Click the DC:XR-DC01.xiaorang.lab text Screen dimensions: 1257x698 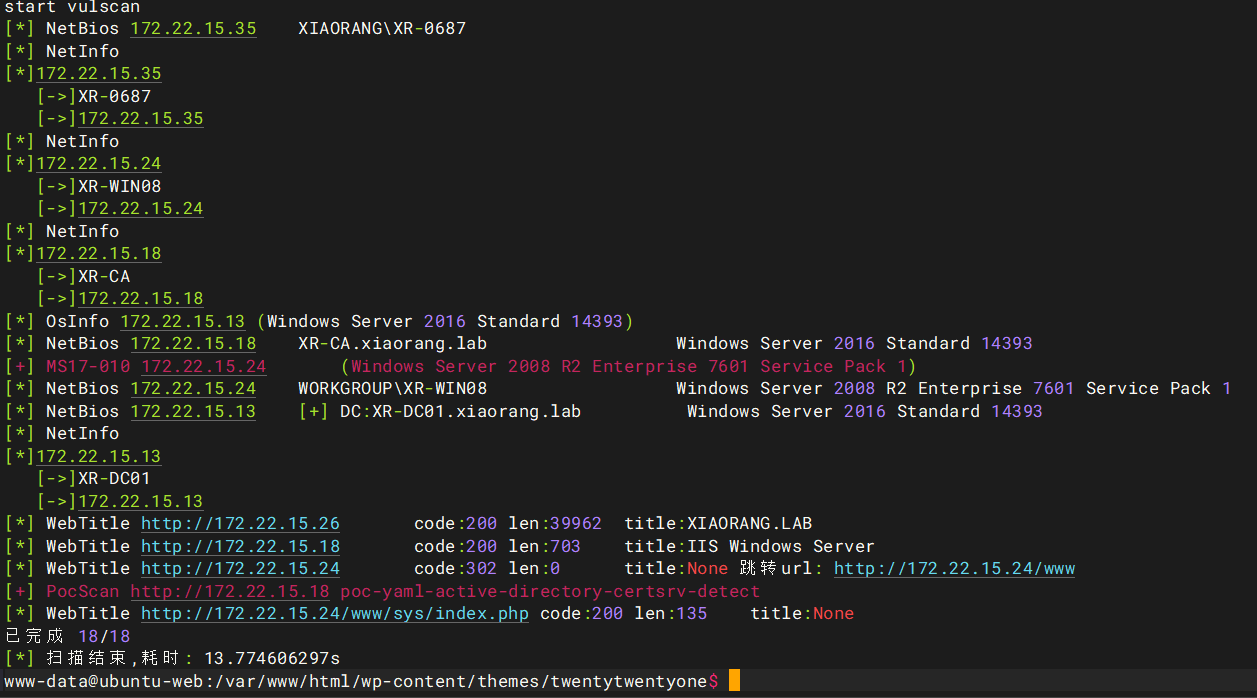click(460, 412)
